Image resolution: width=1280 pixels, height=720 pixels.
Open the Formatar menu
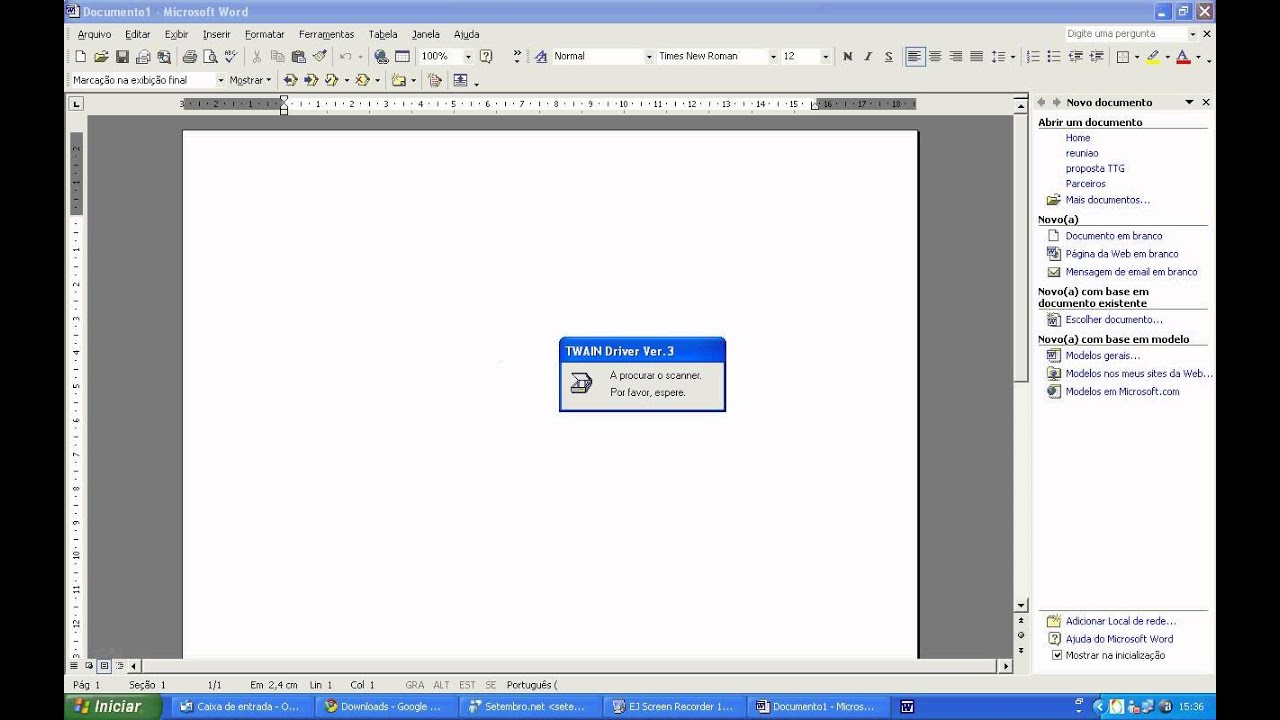click(x=265, y=34)
